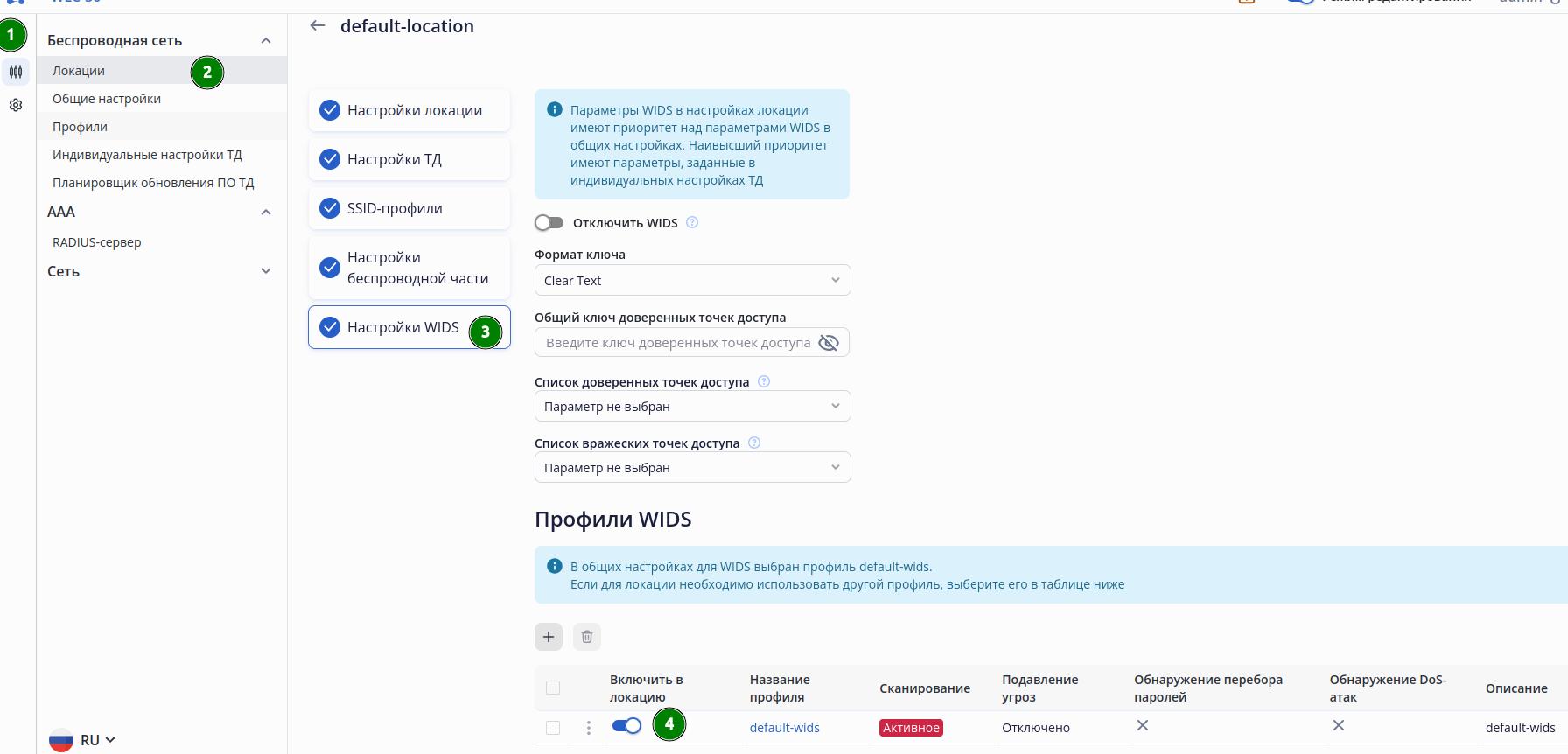Open the settings gear in left rail
The width and height of the screenshot is (1568, 754).
[16, 105]
